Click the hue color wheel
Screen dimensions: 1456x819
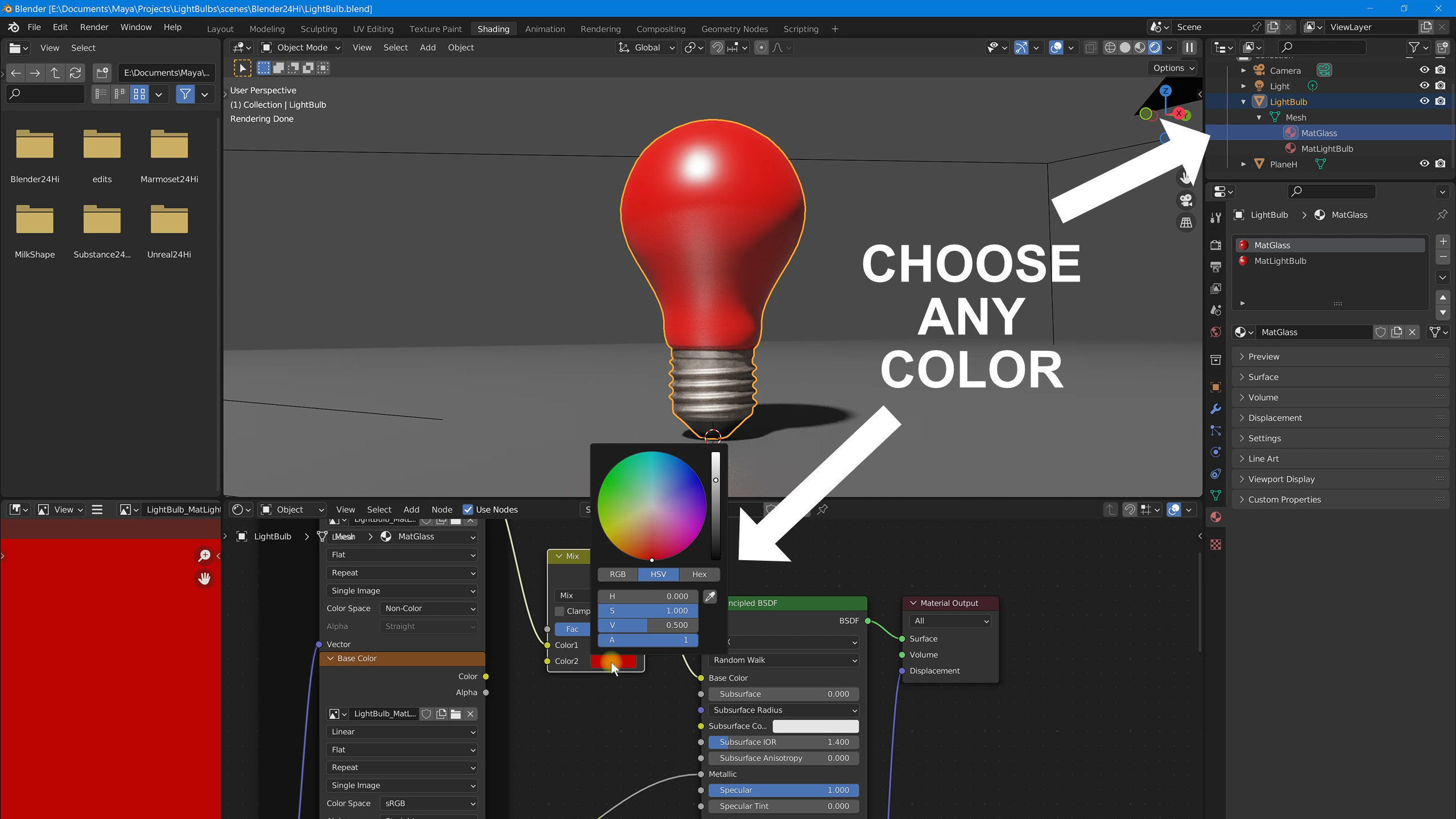tap(652, 506)
